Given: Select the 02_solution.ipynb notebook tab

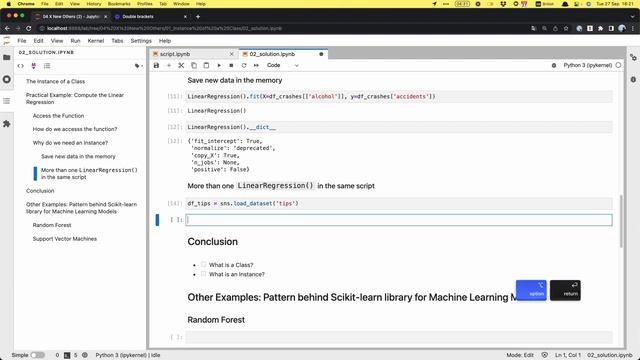Looking at the screenshot, I should pyautogui.click(x=282, y=54).
